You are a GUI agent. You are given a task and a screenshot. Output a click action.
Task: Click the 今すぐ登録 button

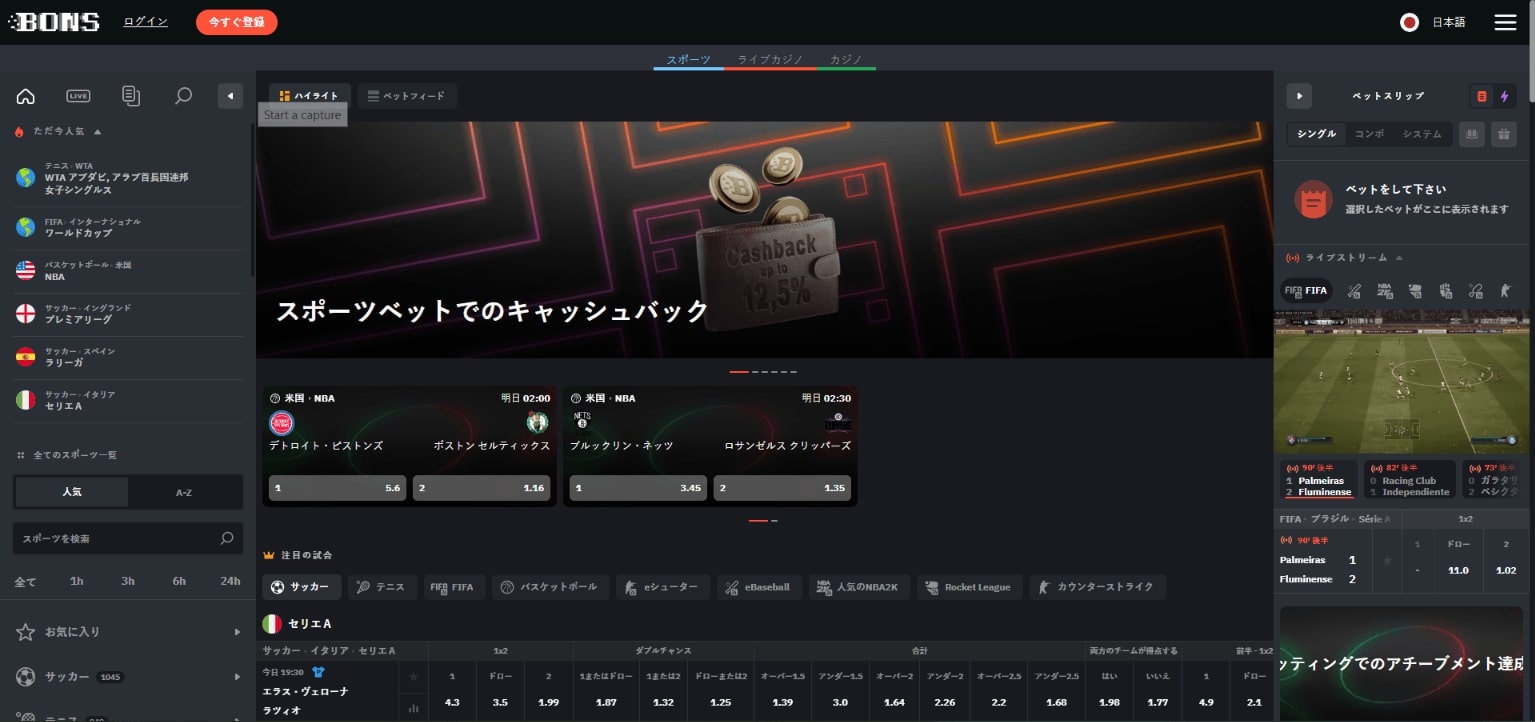[x=237, y=22]
